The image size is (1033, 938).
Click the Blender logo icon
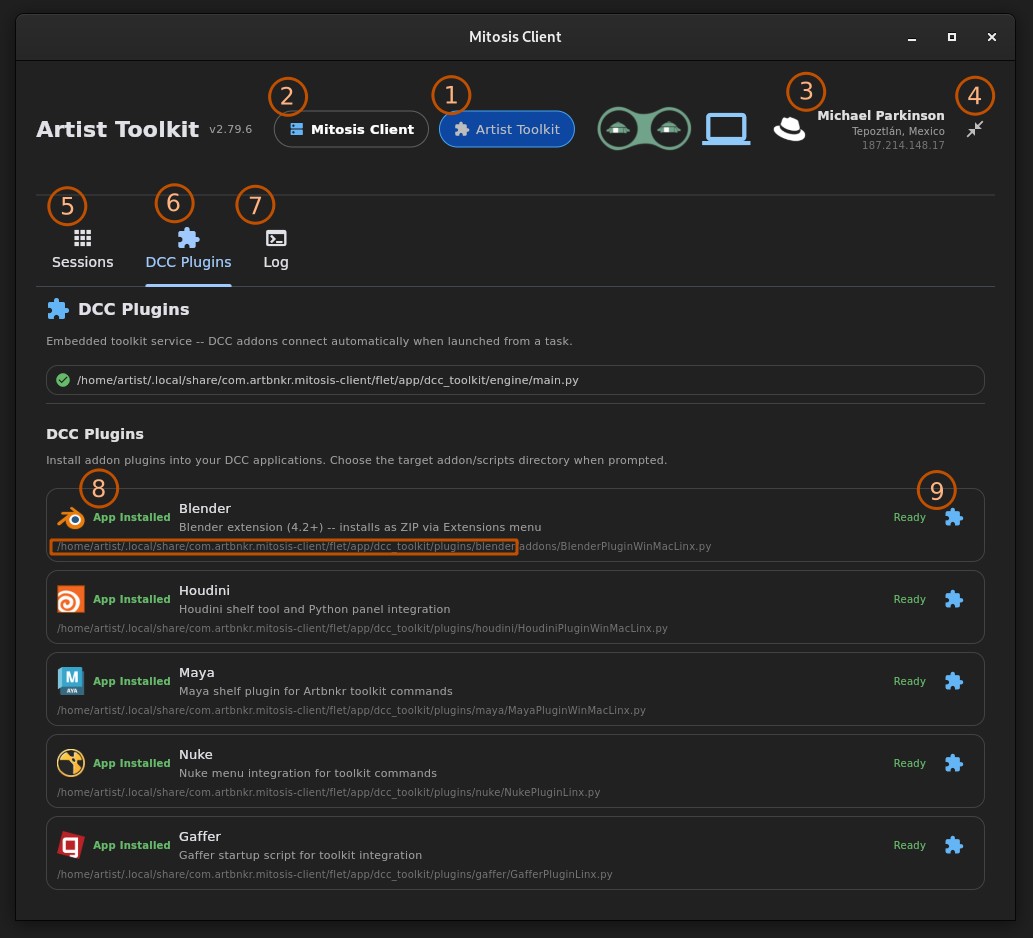[x=70, y=518]
